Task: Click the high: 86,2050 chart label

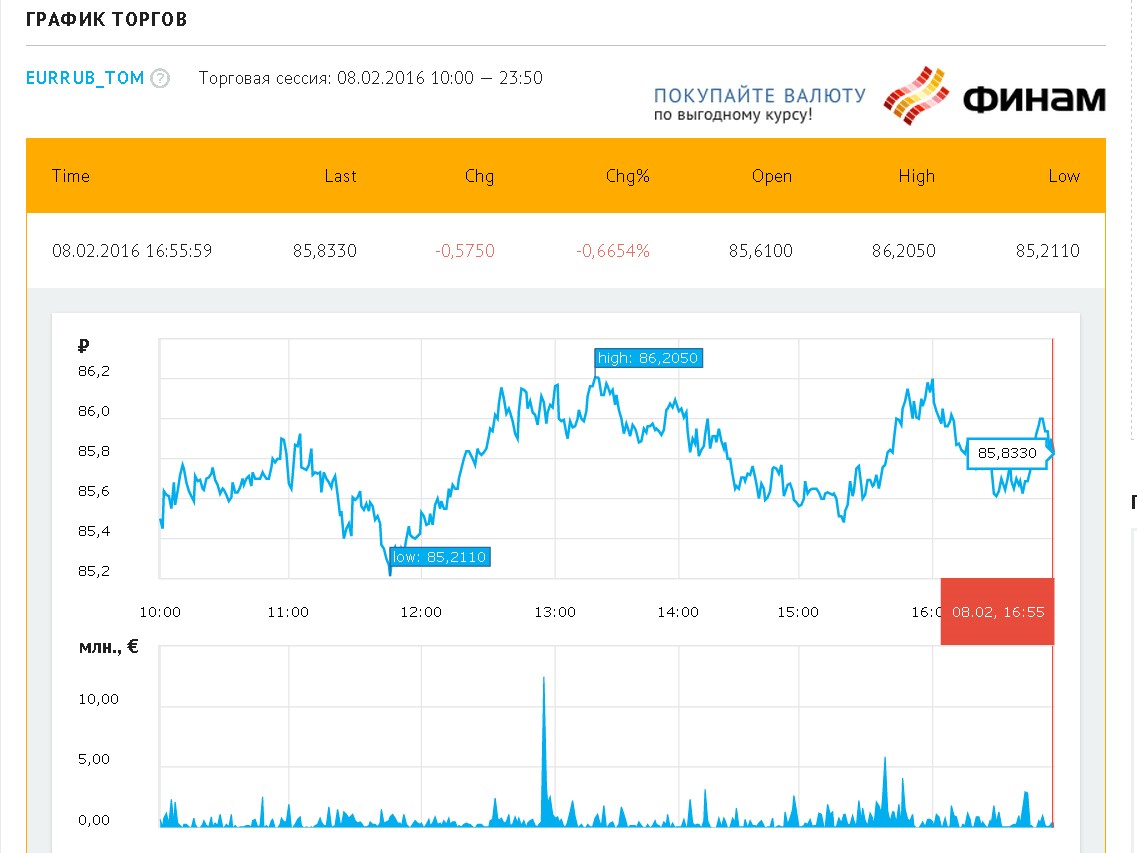Action: (648, 358)
